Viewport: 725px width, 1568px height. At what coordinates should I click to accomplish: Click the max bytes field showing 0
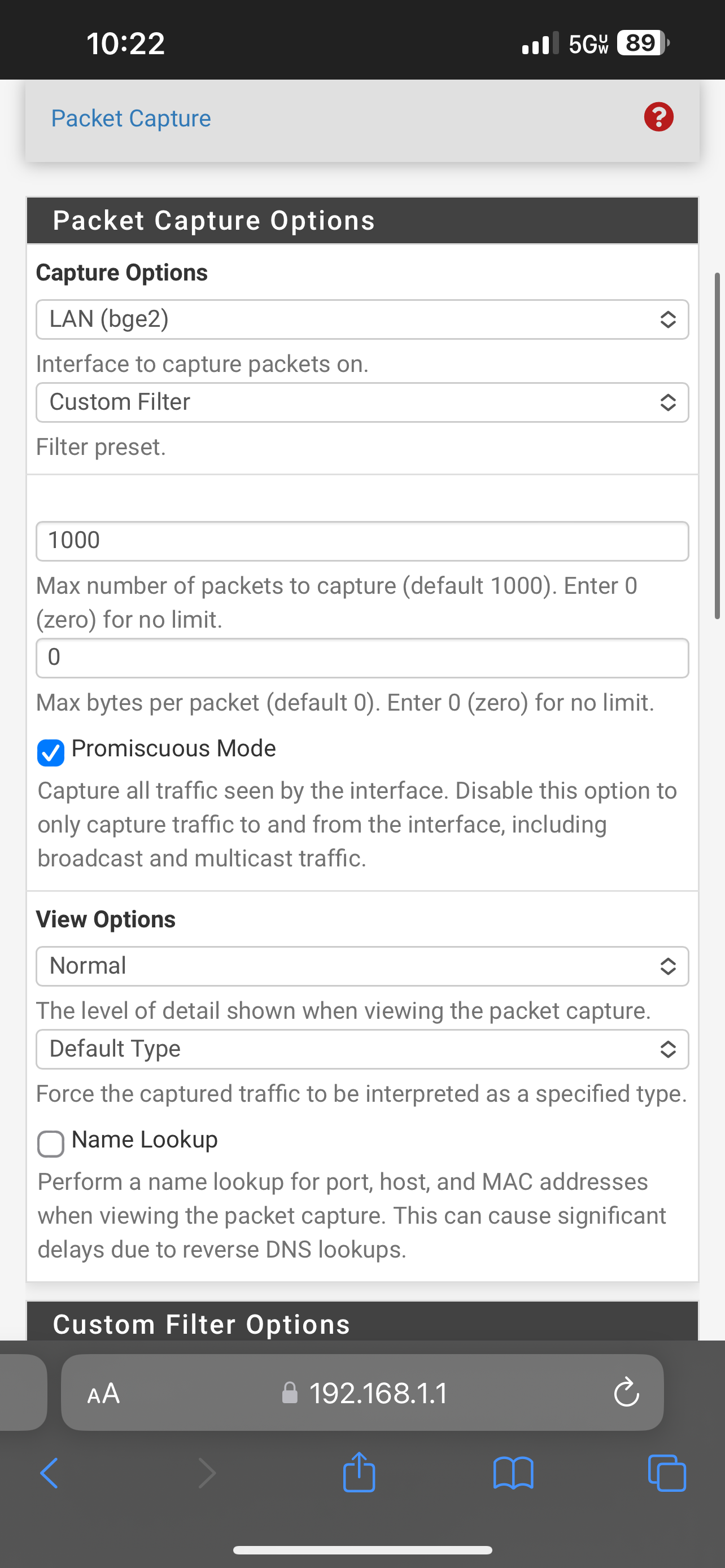pyautogui.click(x=362, y=658)
